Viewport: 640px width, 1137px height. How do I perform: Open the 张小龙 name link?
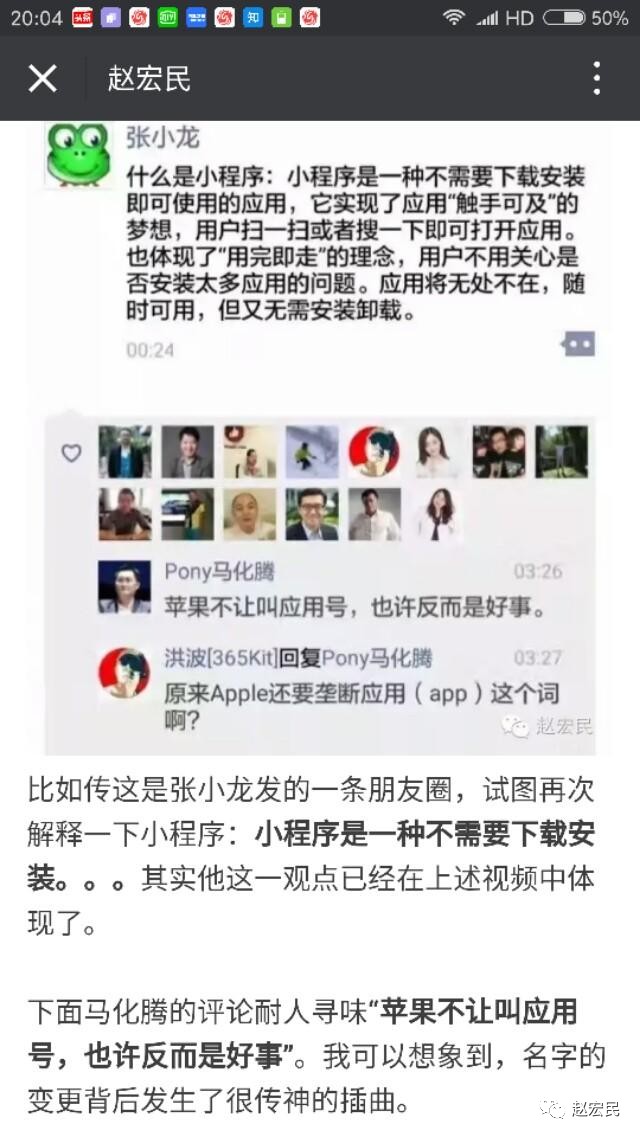click(x=162, y=136)
